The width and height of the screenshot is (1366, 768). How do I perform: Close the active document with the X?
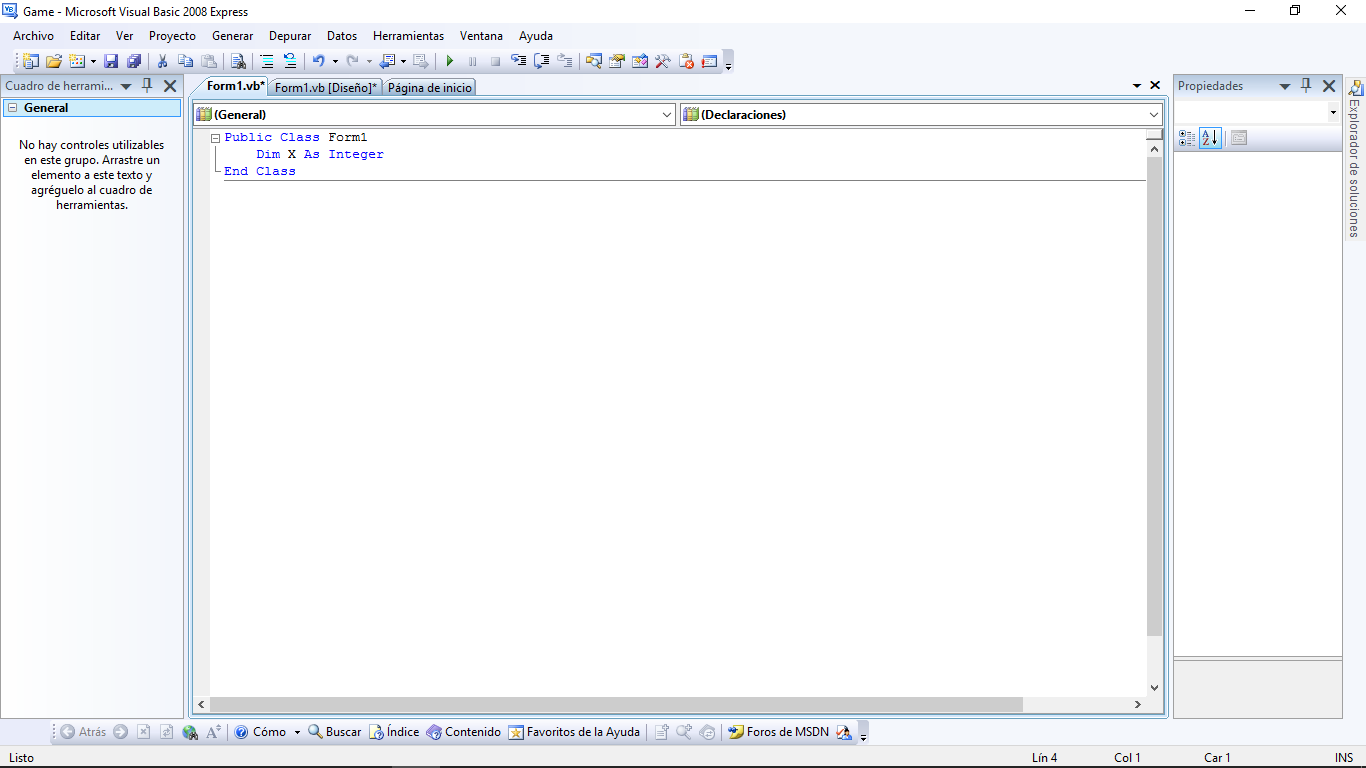point(1155,86)
